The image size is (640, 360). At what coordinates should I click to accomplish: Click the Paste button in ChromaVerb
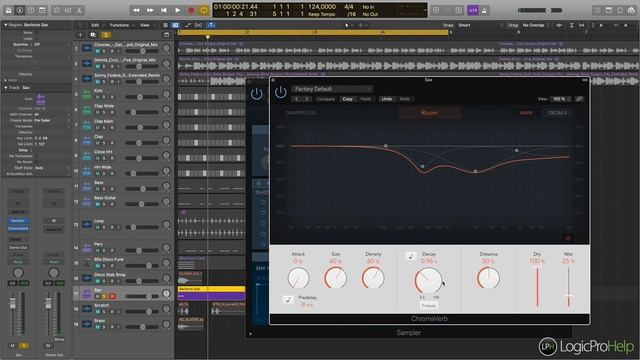366,99
